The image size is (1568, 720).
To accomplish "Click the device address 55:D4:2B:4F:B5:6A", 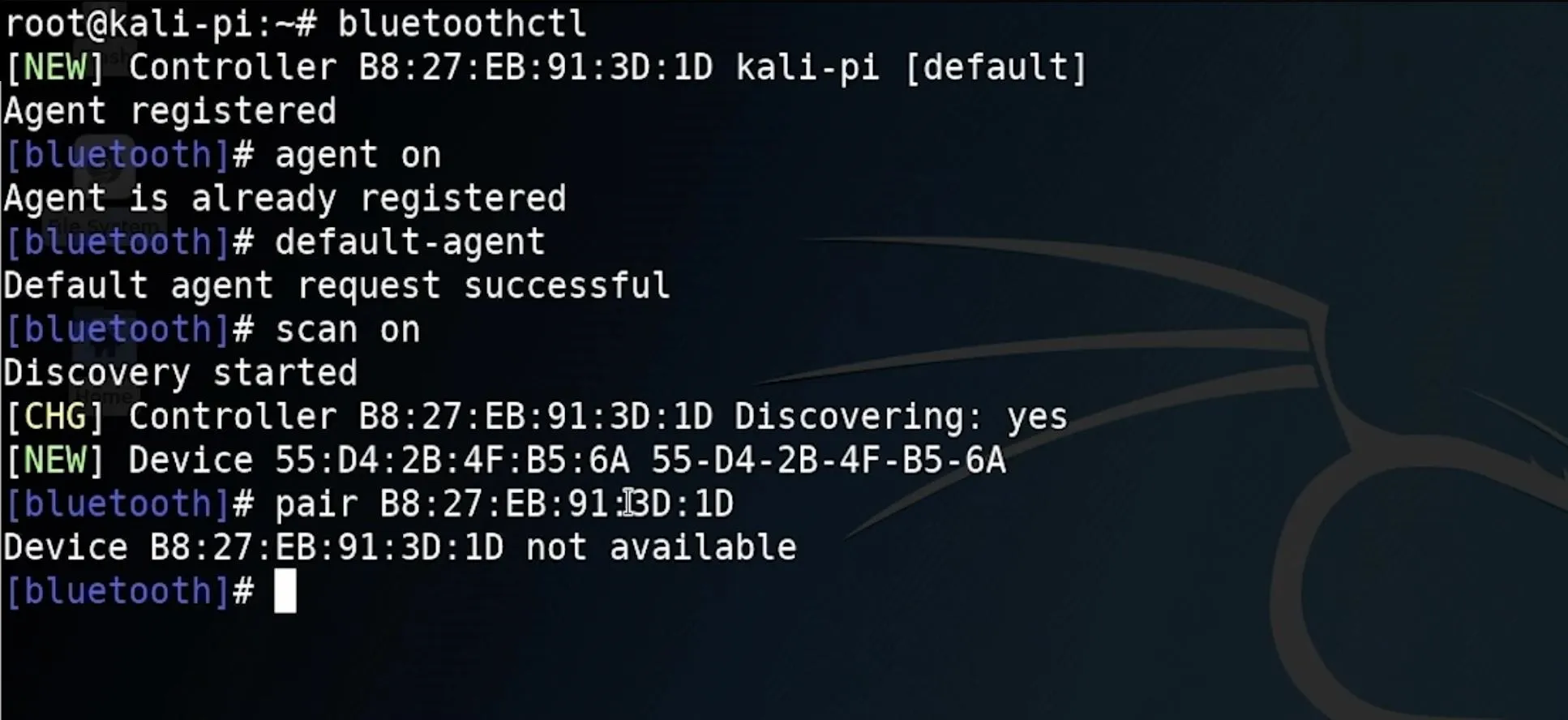I will (x=452, y=461).
